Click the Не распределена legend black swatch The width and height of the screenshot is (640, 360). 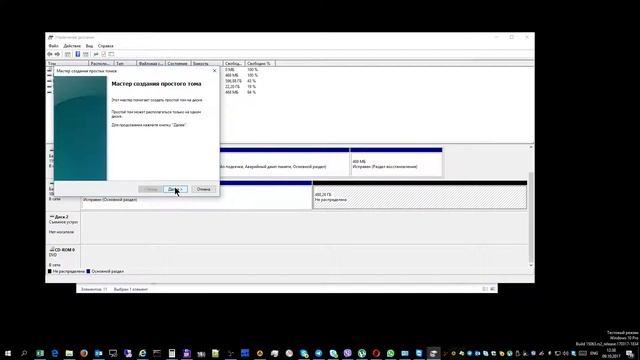[50, 271]
